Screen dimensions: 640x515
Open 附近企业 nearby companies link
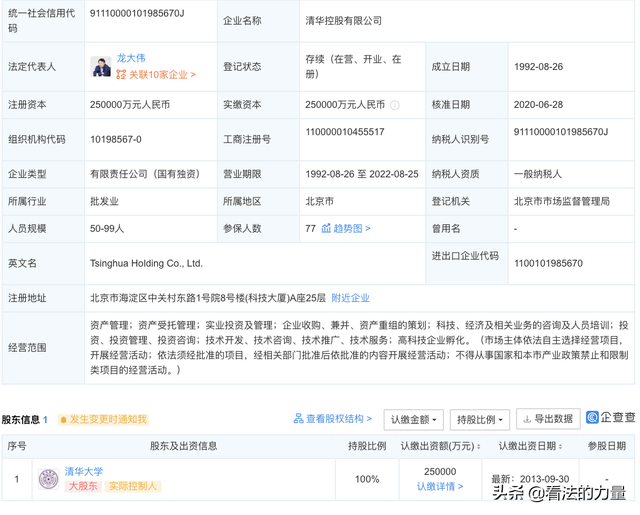pyautogui.click(x=350, y=298)
